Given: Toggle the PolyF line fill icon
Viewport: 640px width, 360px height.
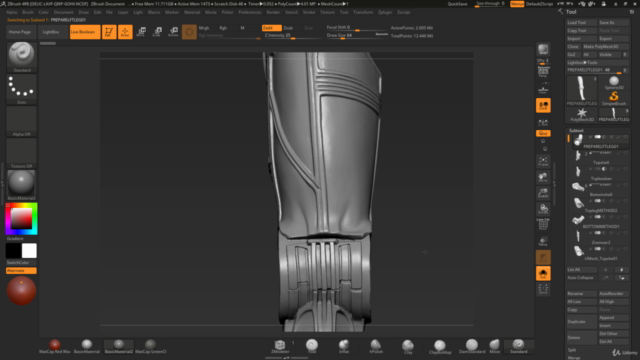Looking at the screenshot, I should [543, 225].
